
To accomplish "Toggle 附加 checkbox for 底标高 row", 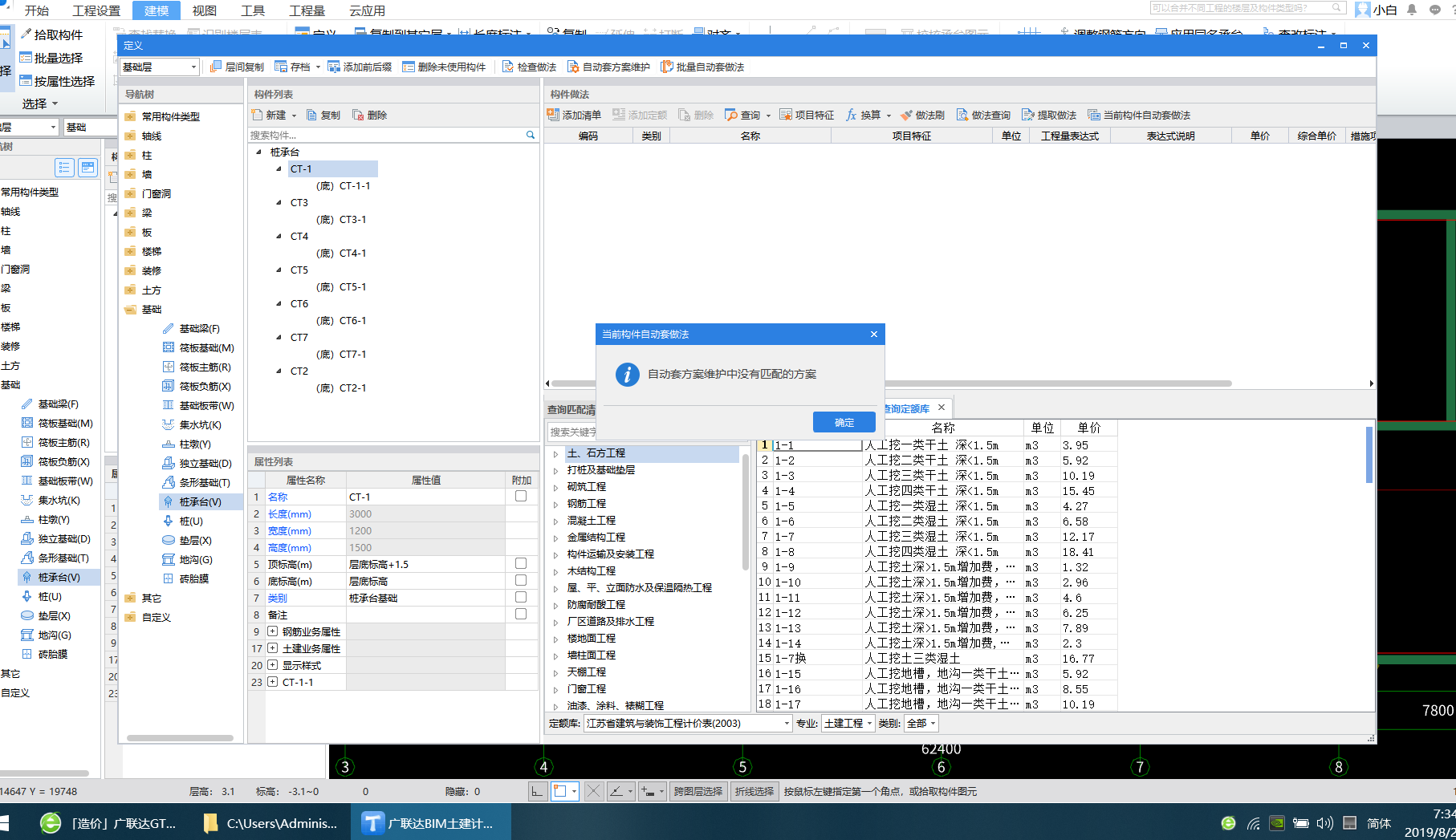I will (521, 580).
